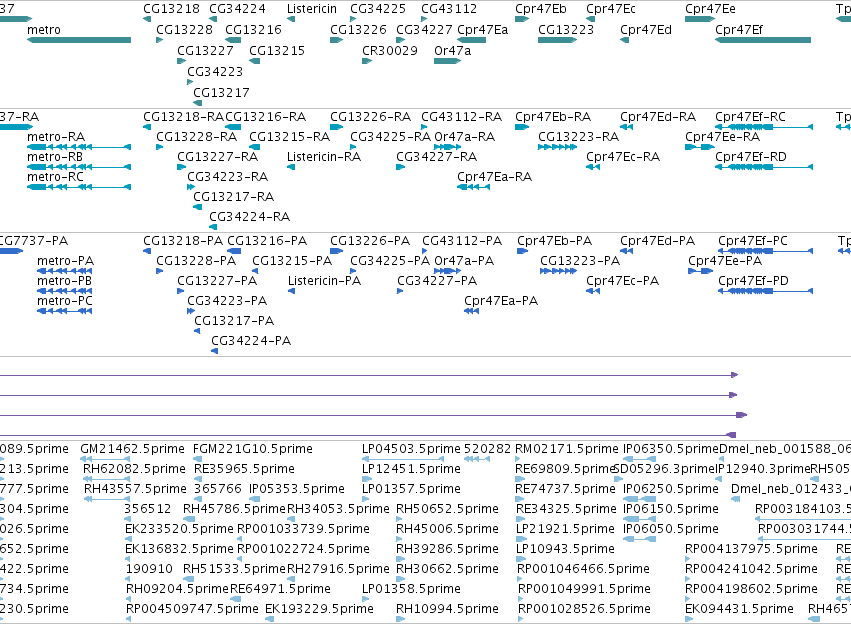The height and width of the screenshot is (624, 851).
Task: Select transcript Cpr47Ea-RA
Action: coord(473,187)
